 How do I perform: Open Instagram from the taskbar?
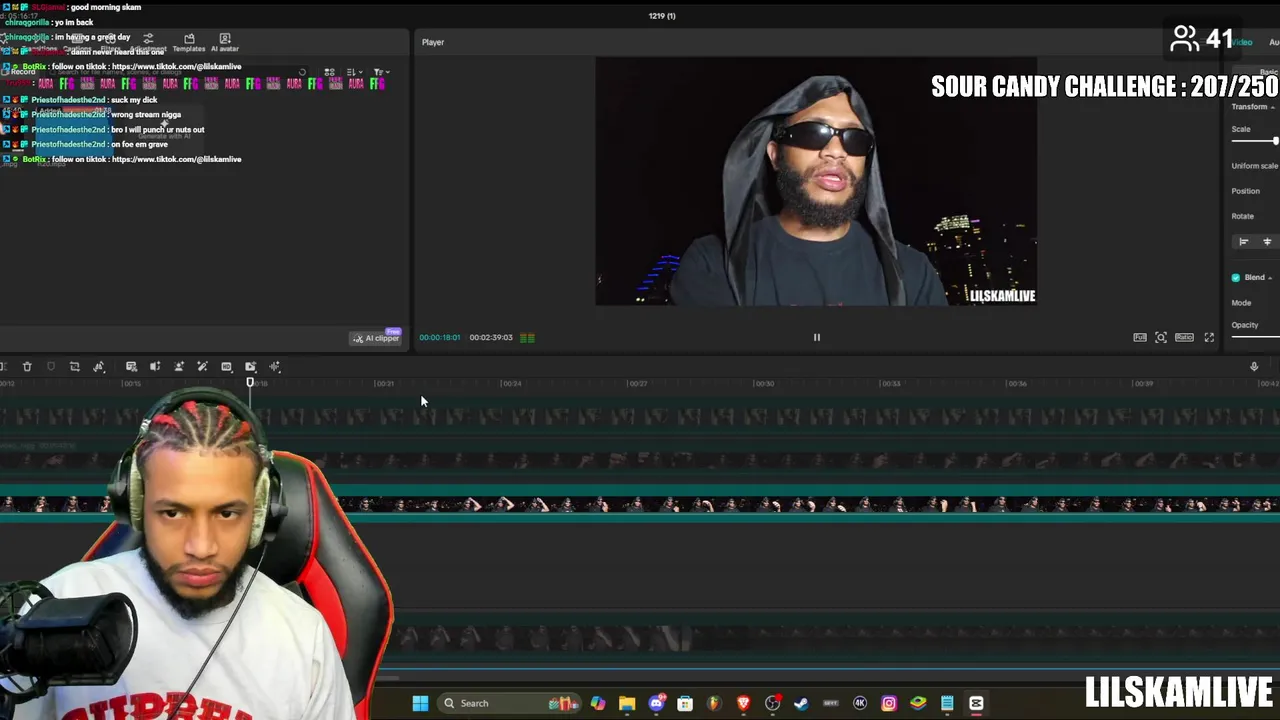pos(889,703)
